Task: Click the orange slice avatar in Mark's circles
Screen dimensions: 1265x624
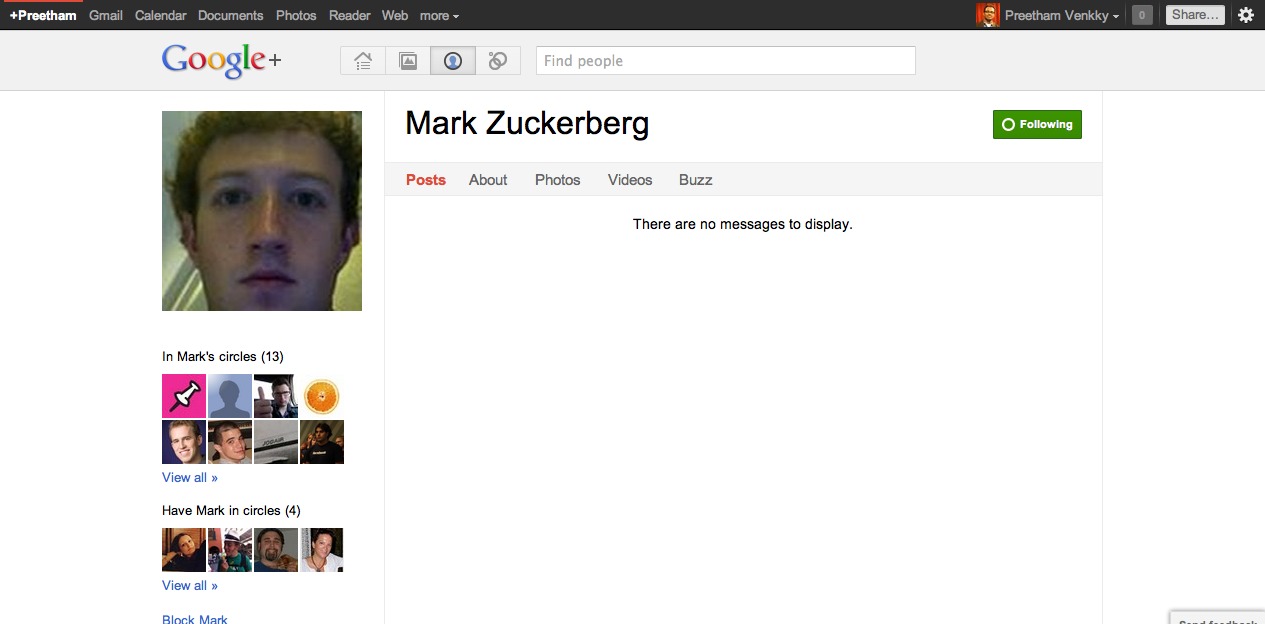Action: coord(322,396)
